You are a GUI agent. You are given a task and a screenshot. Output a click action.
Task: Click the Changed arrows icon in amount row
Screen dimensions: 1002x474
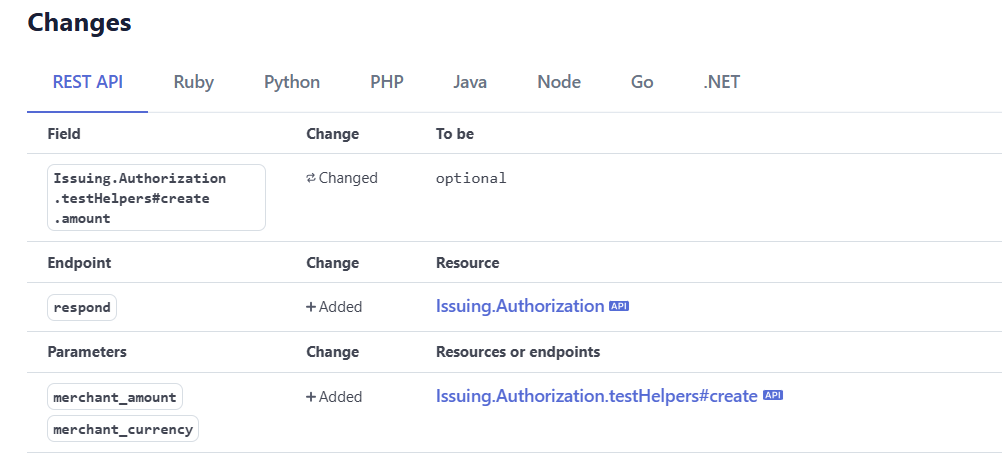point(311,178)
